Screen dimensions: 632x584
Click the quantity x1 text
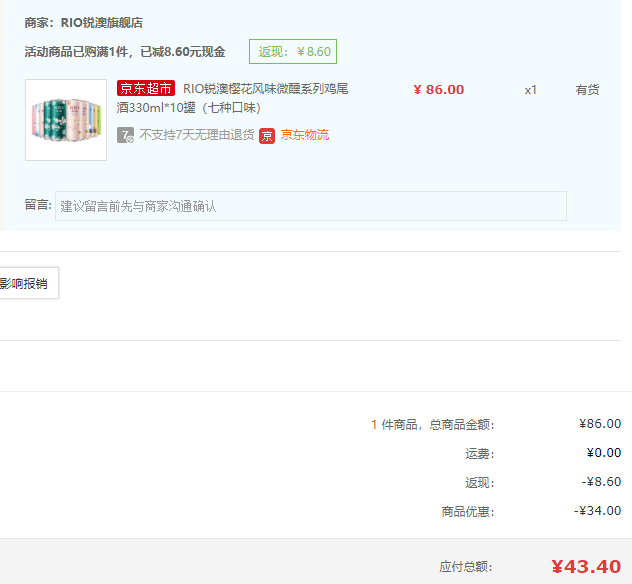coord(530,90)
